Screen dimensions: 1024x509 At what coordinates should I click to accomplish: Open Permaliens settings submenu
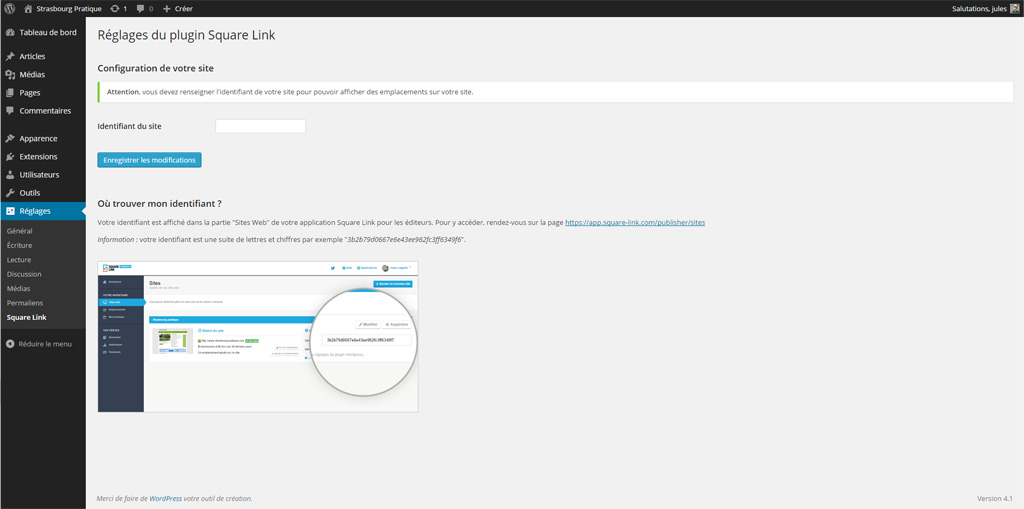click(x=25, y=303)
